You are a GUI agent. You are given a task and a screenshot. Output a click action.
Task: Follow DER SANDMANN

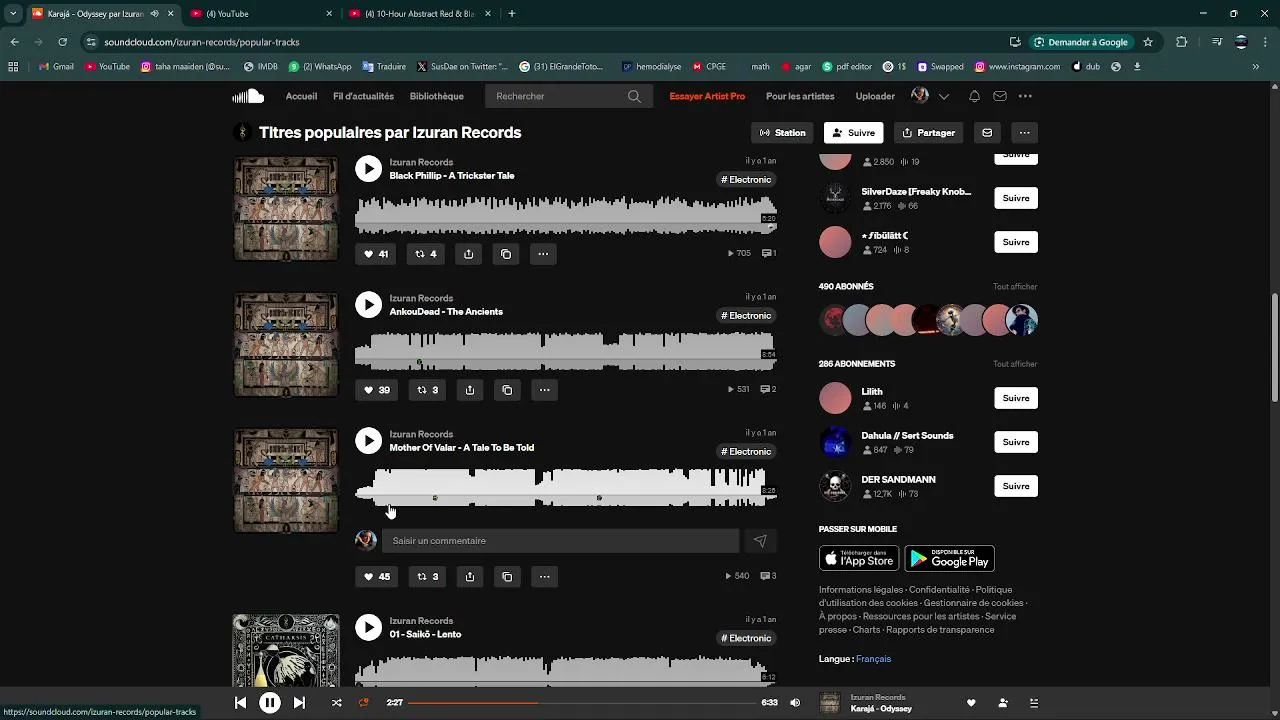(x=1016, y=486)
